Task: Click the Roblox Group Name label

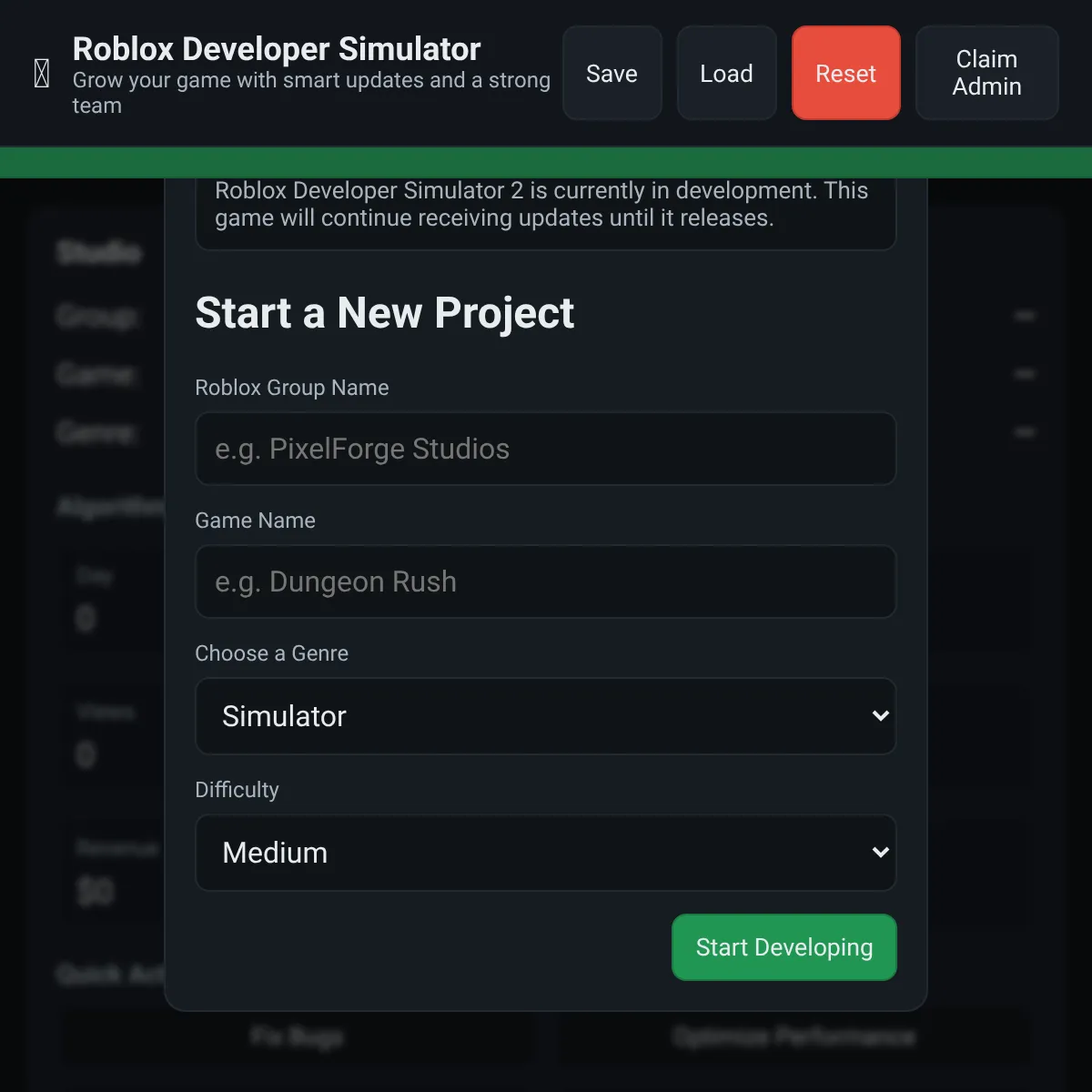Action: point(292,388)
